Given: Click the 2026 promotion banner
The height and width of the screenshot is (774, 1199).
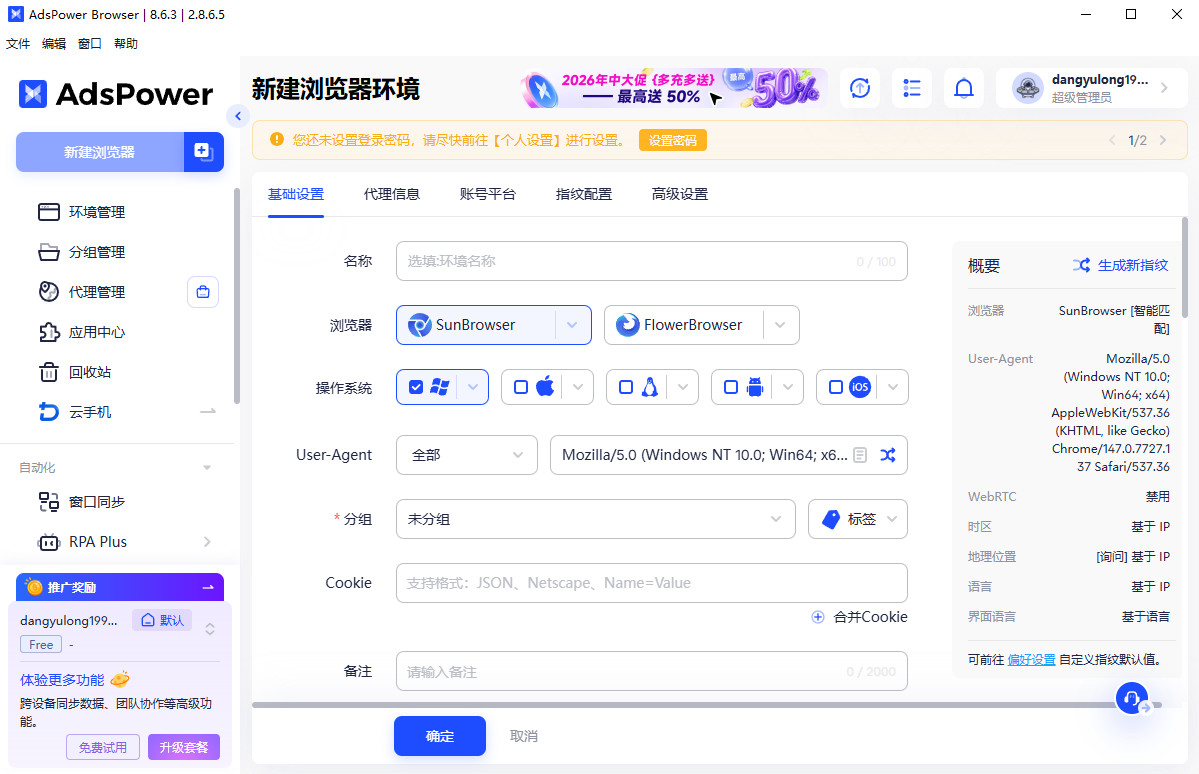Looking at the screenshot, I should point(674,88).
